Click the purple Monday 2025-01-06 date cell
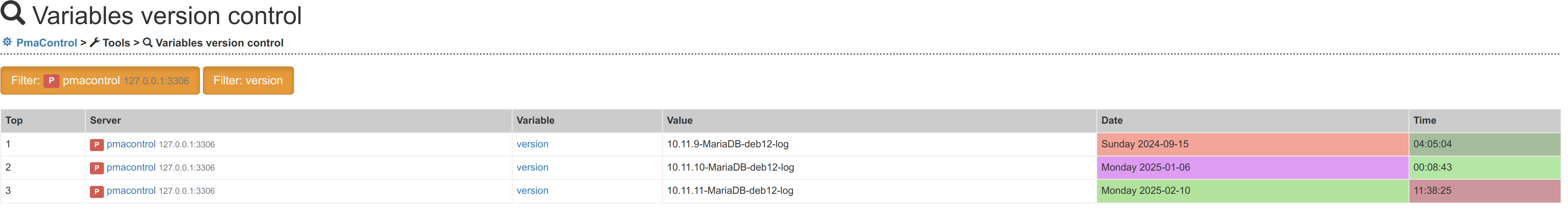The width and height of the screenshot is (1568, 210). pyautogui.click(x=1252, y=167)
